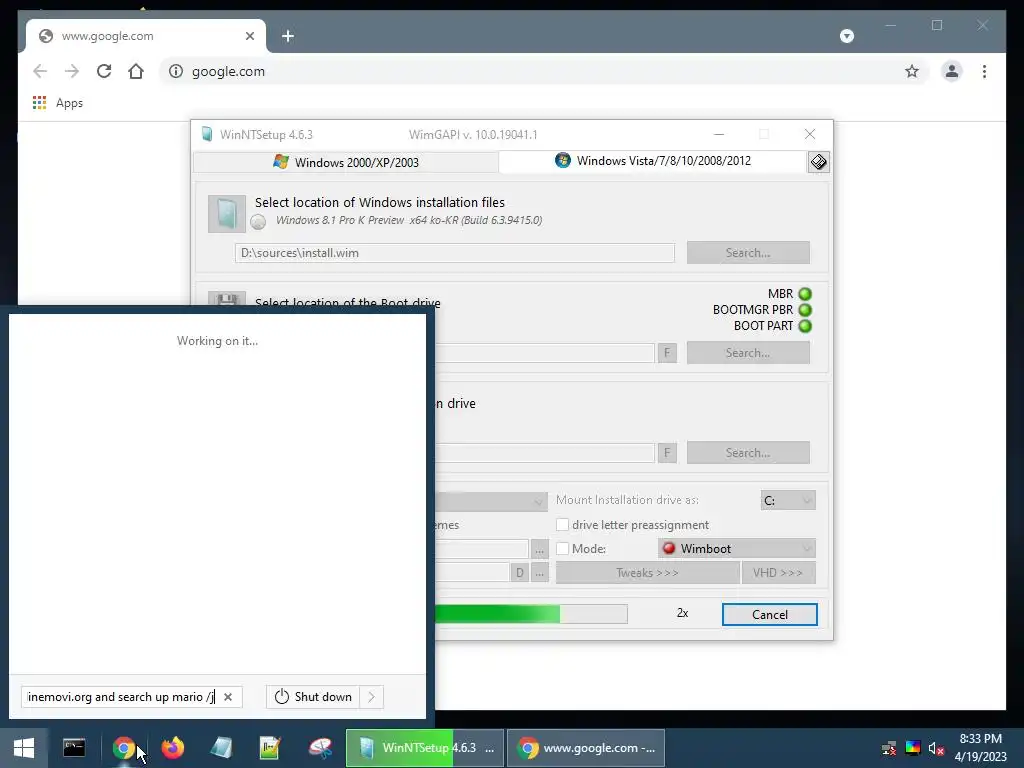The image size is (1024, 768).
Task: Click the BOOT PART status light
Action: 805,326
